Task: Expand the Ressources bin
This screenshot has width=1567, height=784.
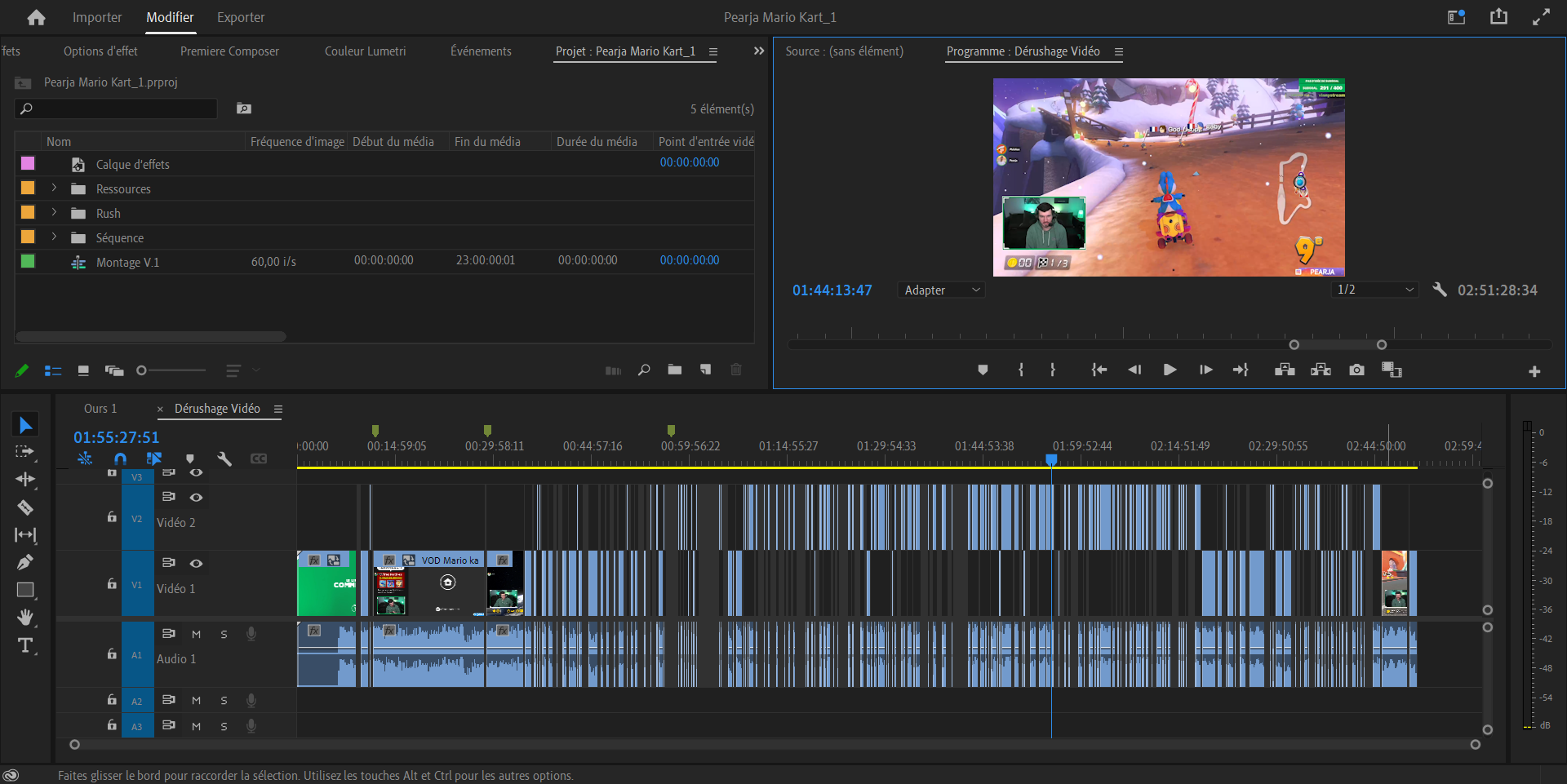Action: pyautogui.click(x=54, y=188)
